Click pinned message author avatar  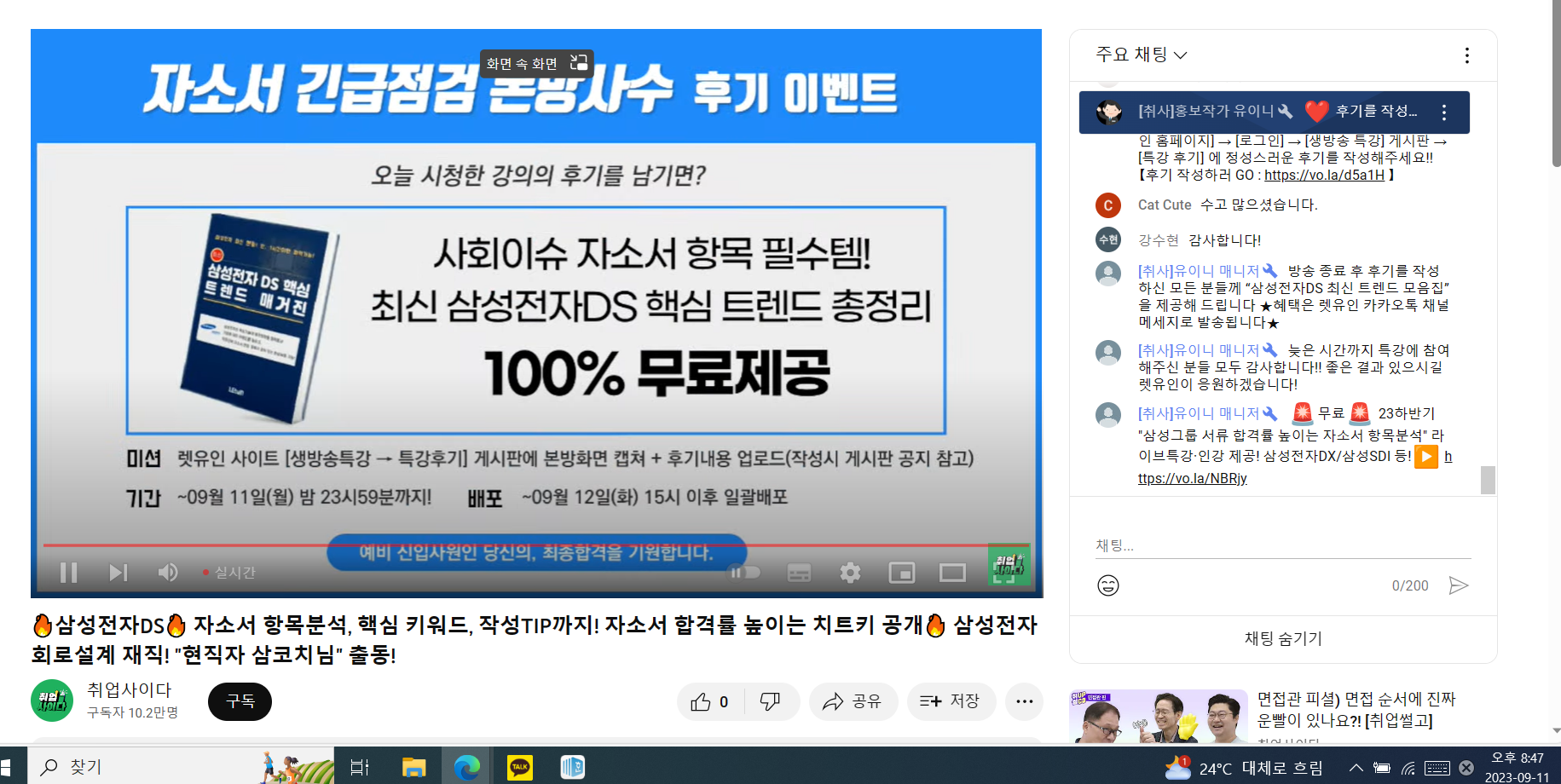pyautogui.click(x=1108, y=112)
